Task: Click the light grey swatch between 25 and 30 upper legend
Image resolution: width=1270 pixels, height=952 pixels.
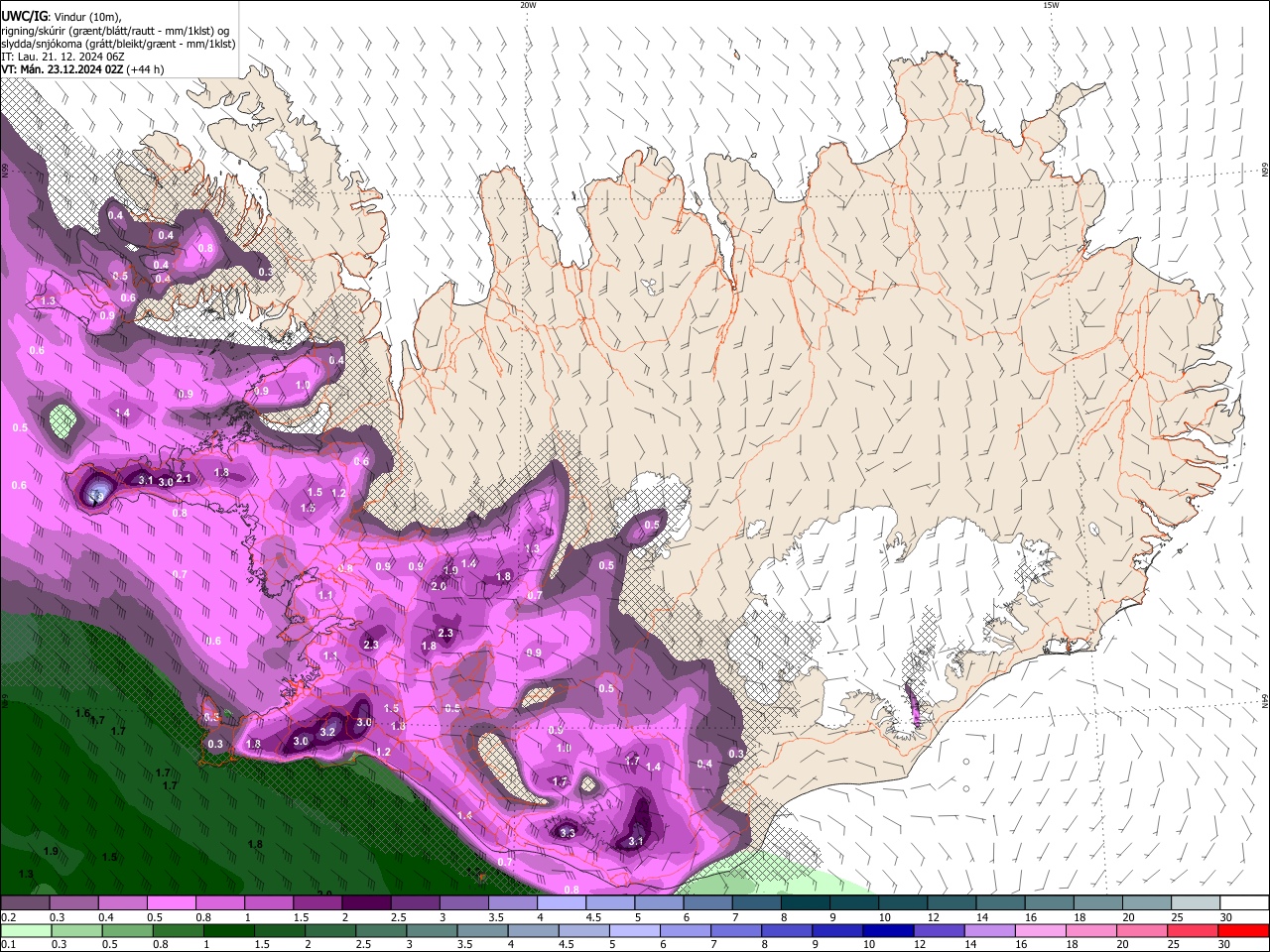Action: [x=1196, y=902]
